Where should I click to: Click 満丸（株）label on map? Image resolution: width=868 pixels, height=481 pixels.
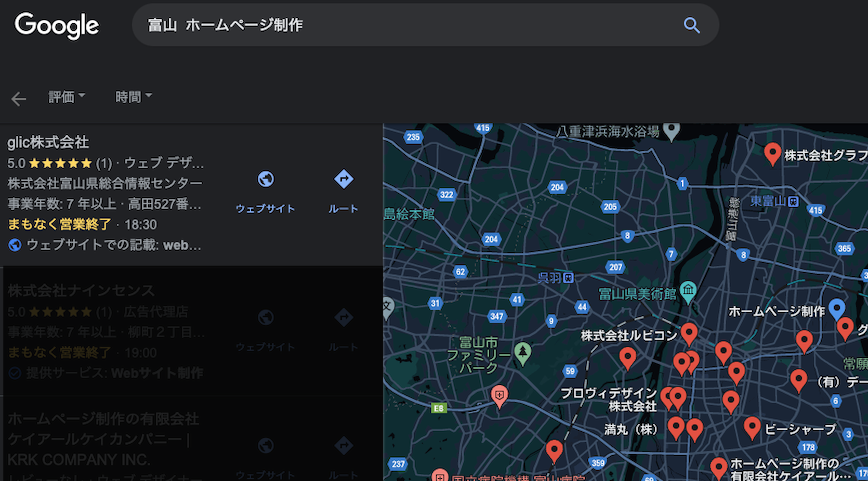pyautogui.click(x=631, y=430)
